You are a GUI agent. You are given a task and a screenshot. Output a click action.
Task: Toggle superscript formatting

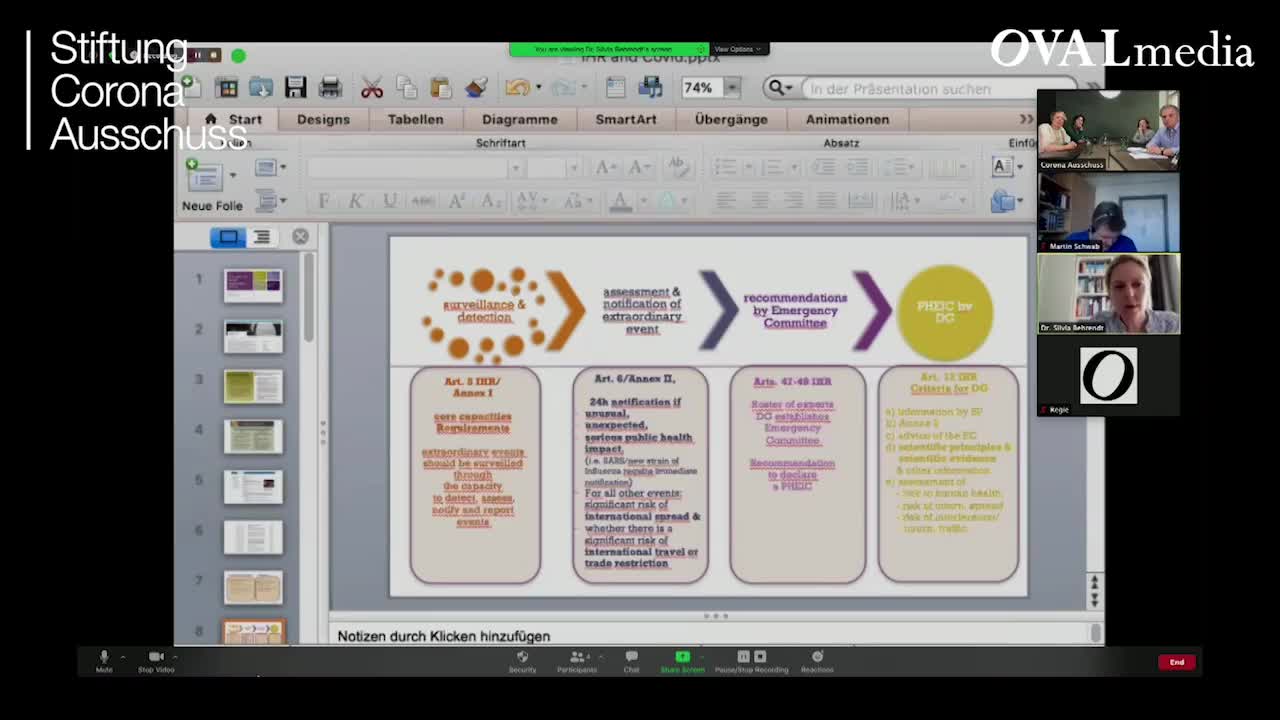click(457, 202)
